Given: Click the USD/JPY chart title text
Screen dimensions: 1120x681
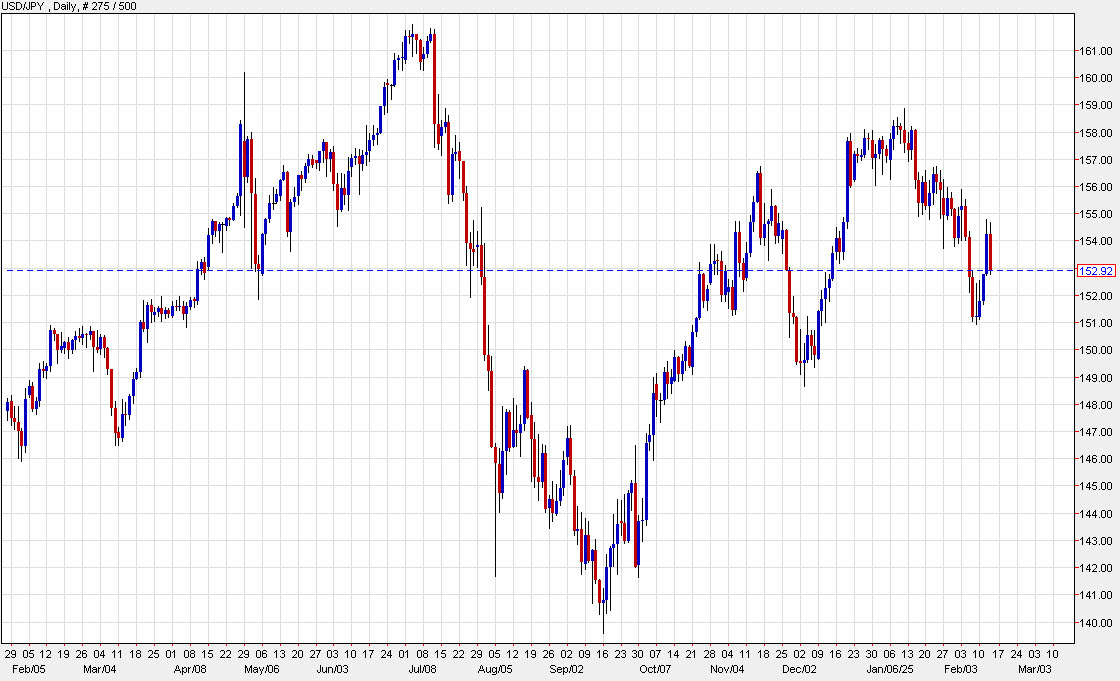Looking at the screenshot, I should pos(27,7).
